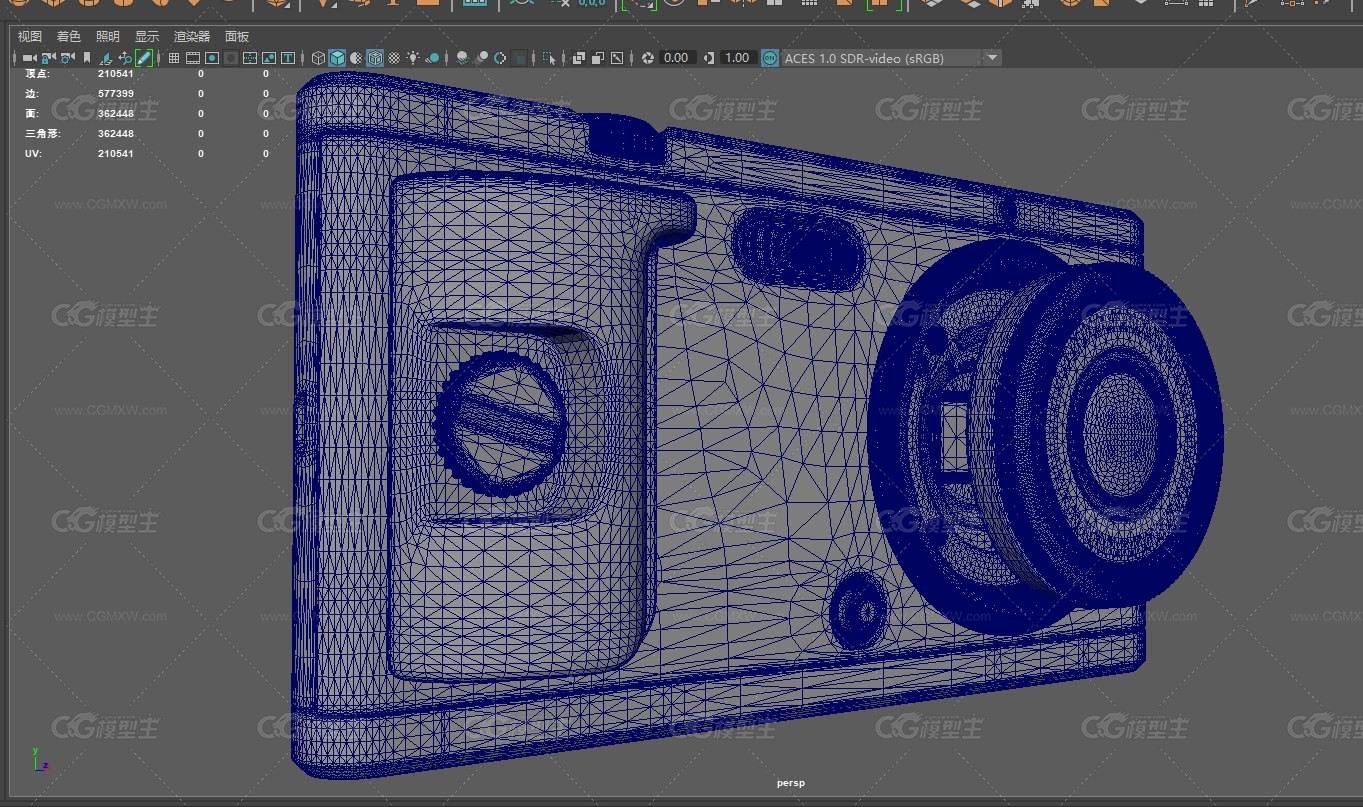Open the ACES 1.0 SDR-video view transform dropdown

pyautogui.click(x=891, y=58)
